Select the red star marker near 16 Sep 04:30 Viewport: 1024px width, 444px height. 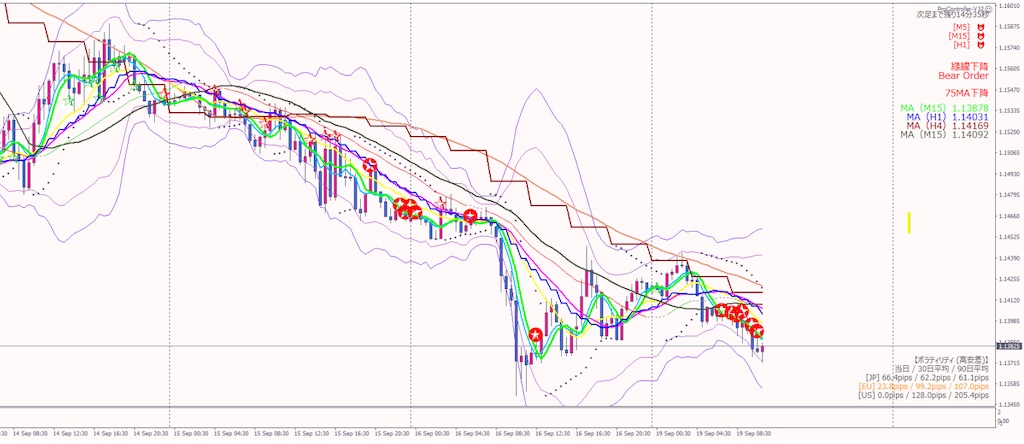[x=470, y=216]
